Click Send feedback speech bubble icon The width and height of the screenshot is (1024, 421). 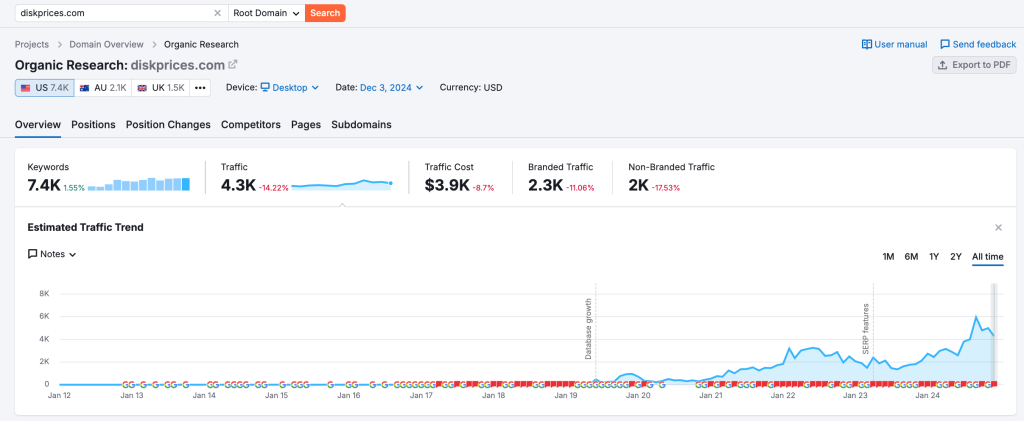click(x=945, y=44)
